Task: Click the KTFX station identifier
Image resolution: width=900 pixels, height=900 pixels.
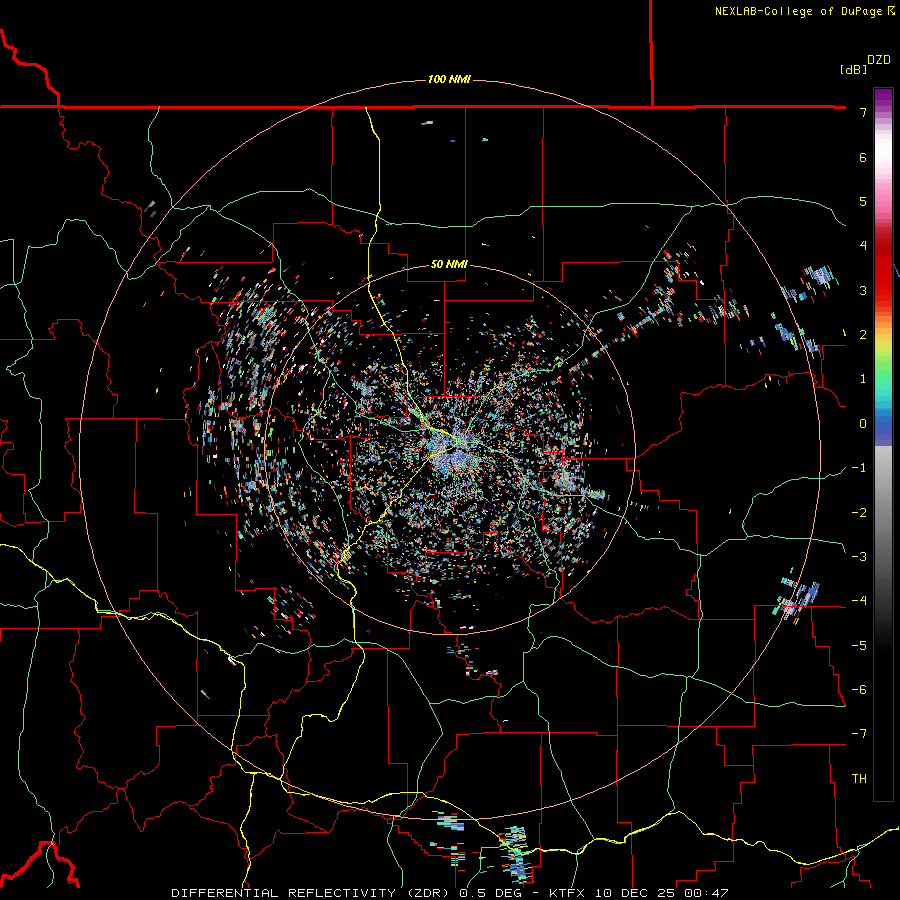Action: [x=568, y=893]
